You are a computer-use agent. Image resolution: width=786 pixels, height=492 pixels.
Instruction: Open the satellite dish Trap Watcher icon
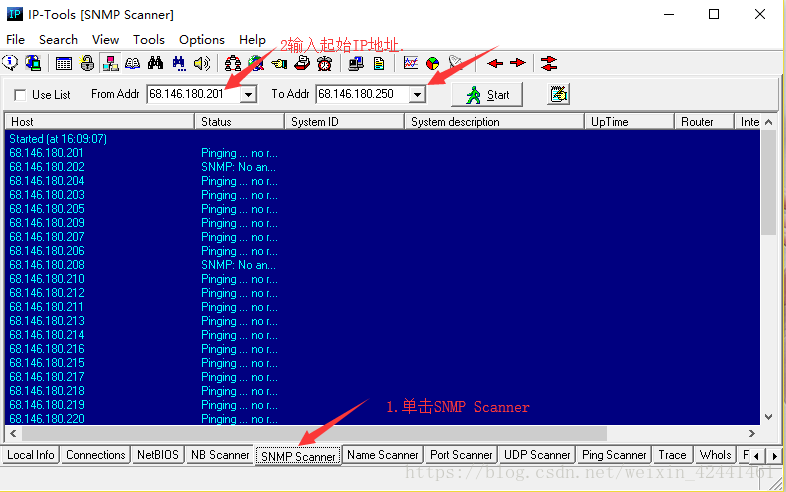click(455, 63)
